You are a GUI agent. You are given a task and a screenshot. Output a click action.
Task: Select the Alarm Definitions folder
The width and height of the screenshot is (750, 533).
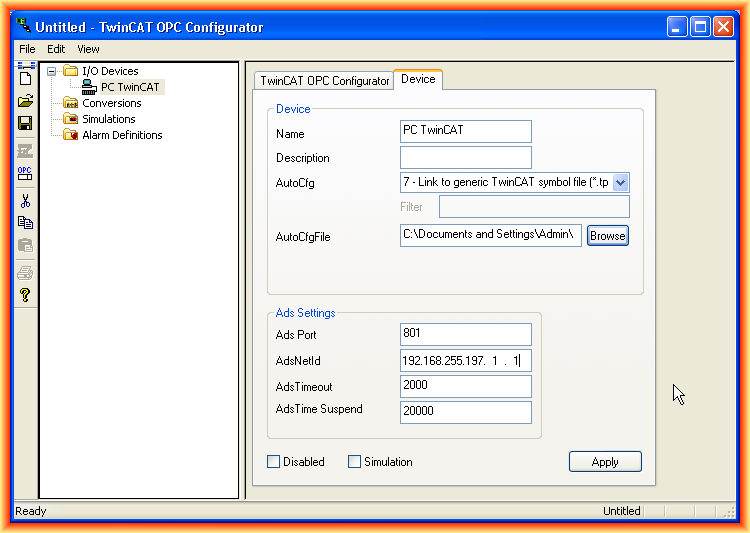(121, 135)
